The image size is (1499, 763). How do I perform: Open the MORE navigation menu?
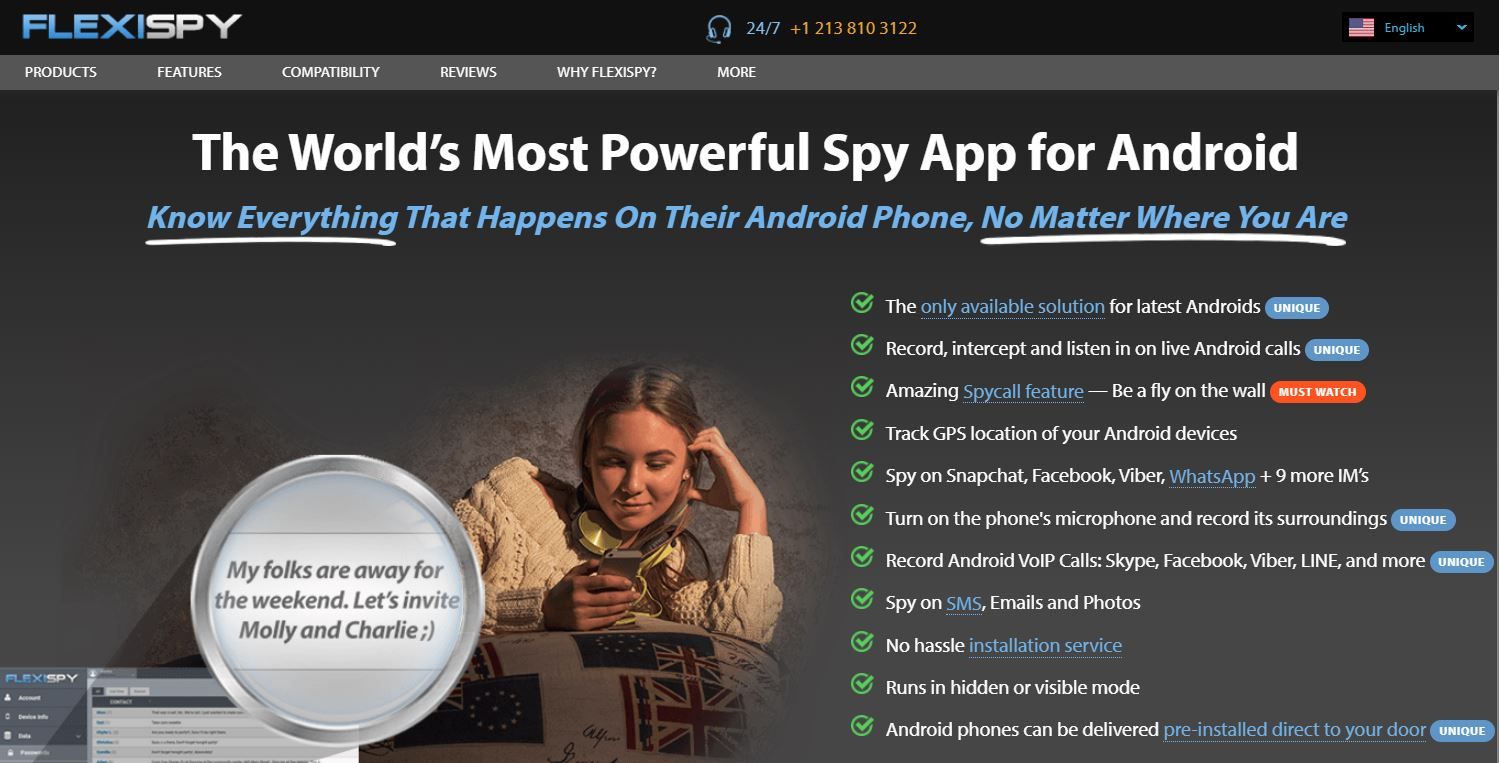736,72
